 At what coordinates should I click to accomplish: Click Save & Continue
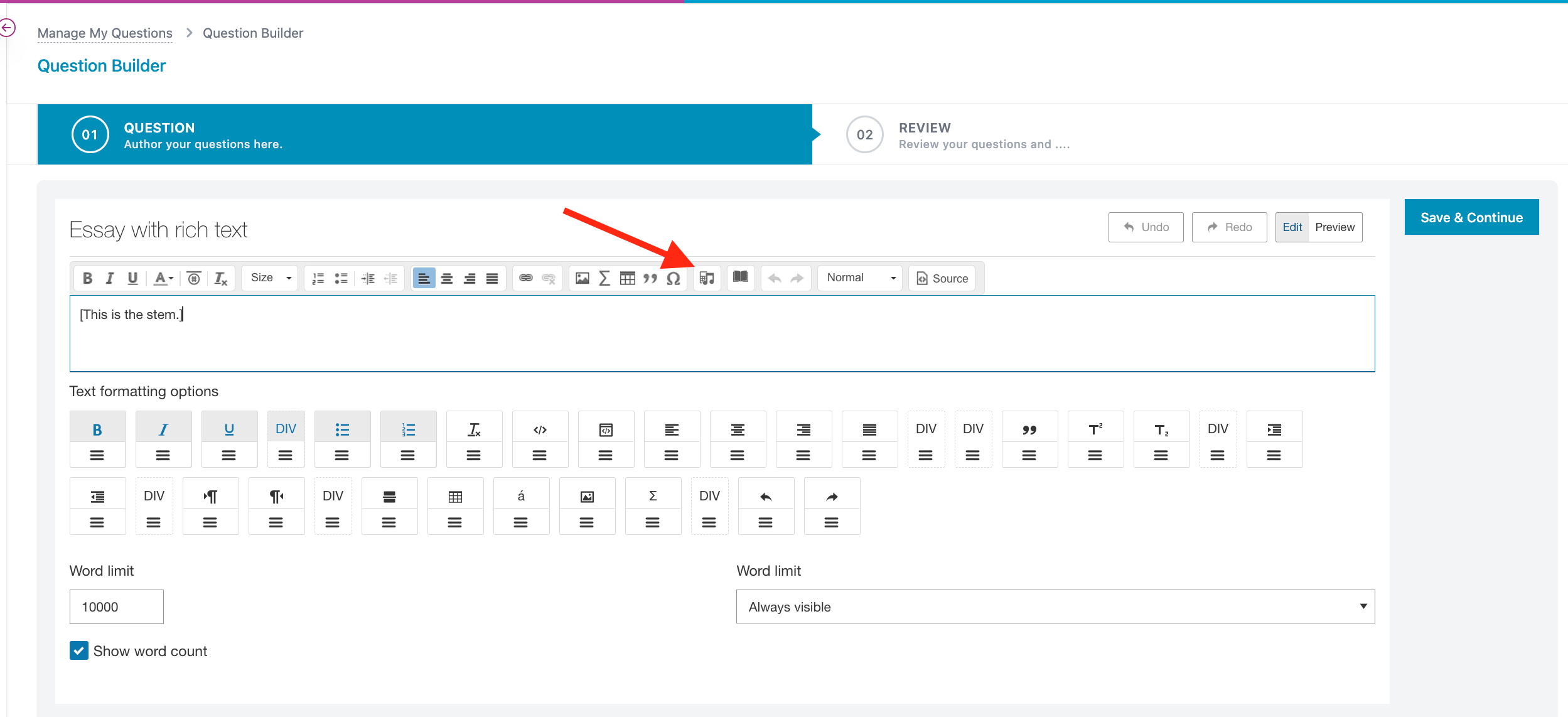click(x=1472, y=217)
